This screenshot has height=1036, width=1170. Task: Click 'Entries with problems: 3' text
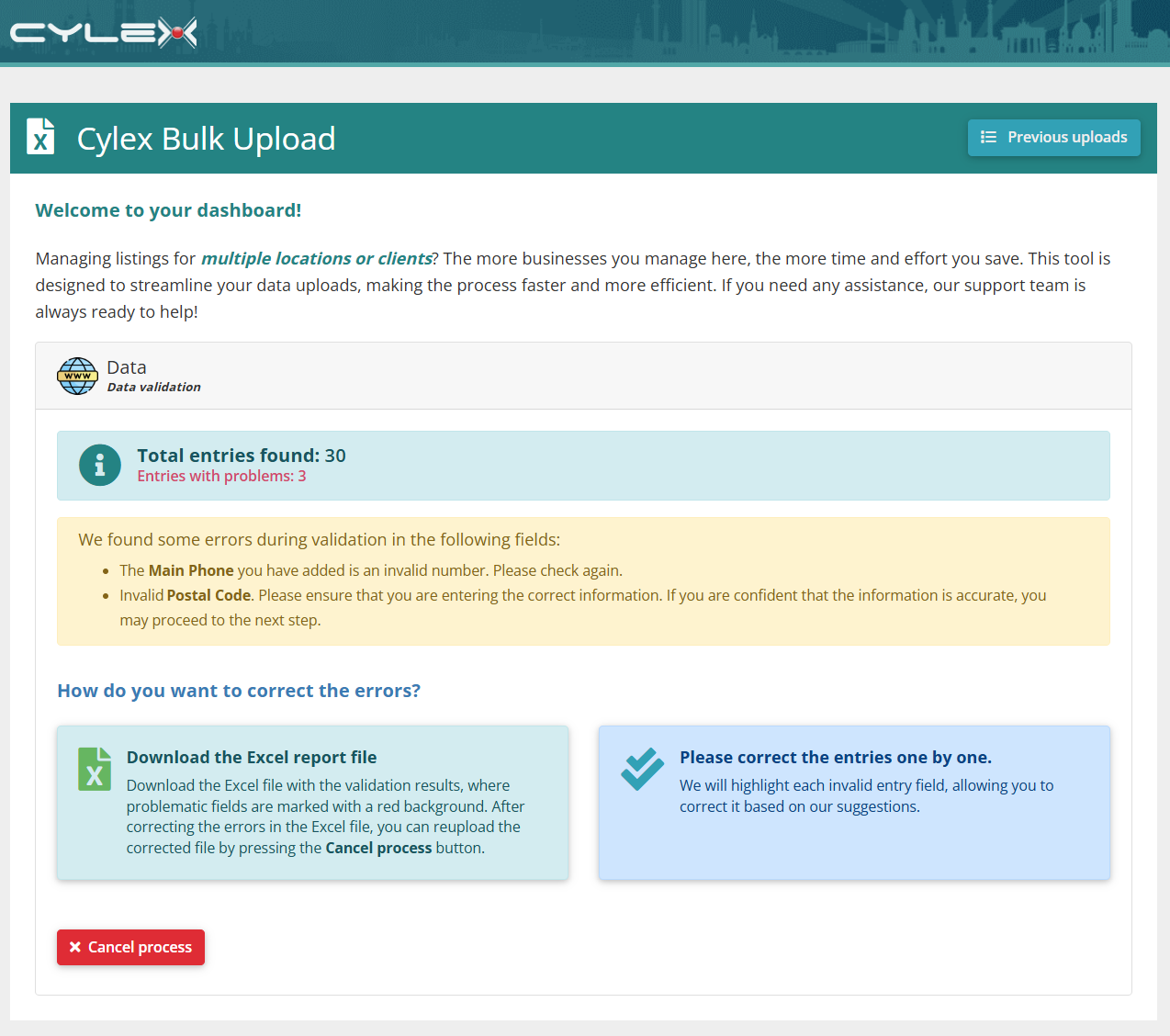[221, 477]
